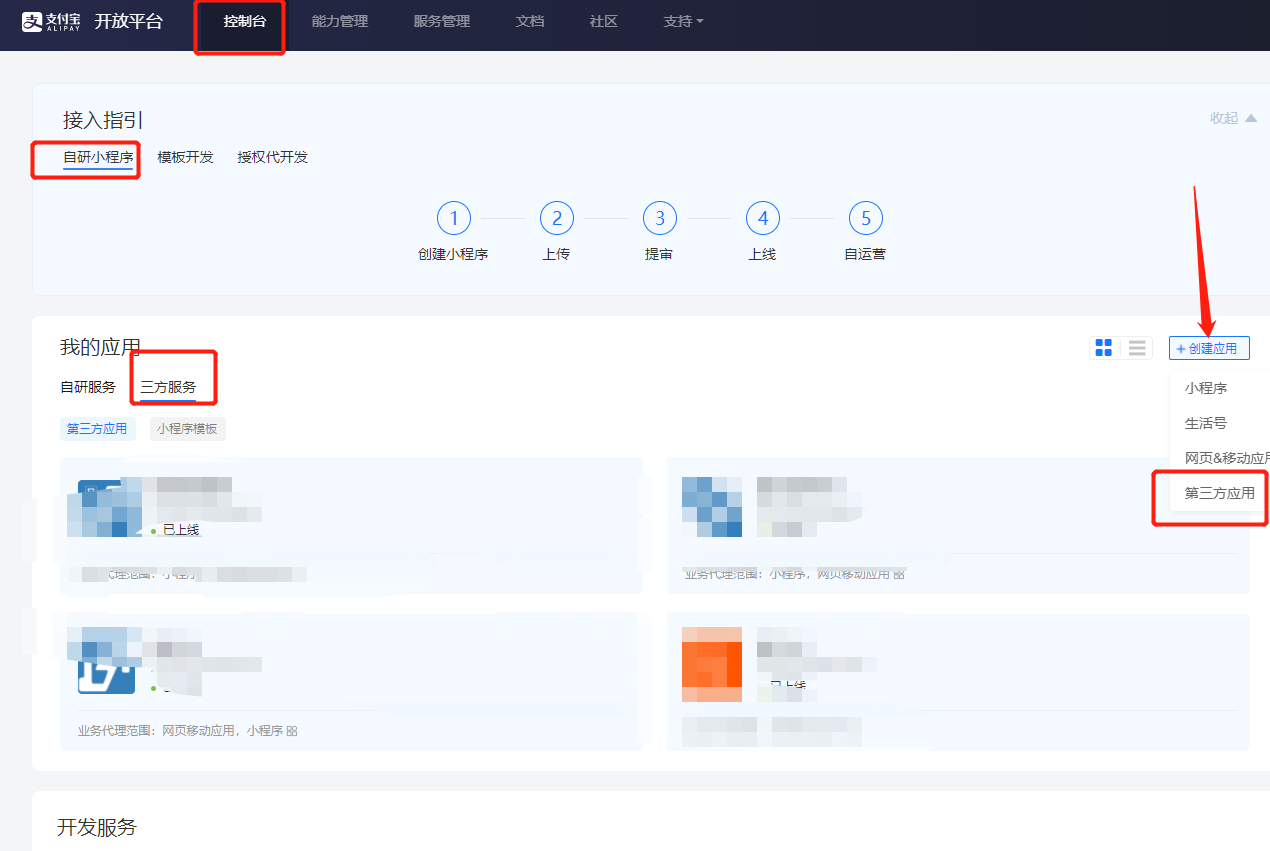
Task: Filter by 第三方应用 tag
Action: (x=97, y=429)
